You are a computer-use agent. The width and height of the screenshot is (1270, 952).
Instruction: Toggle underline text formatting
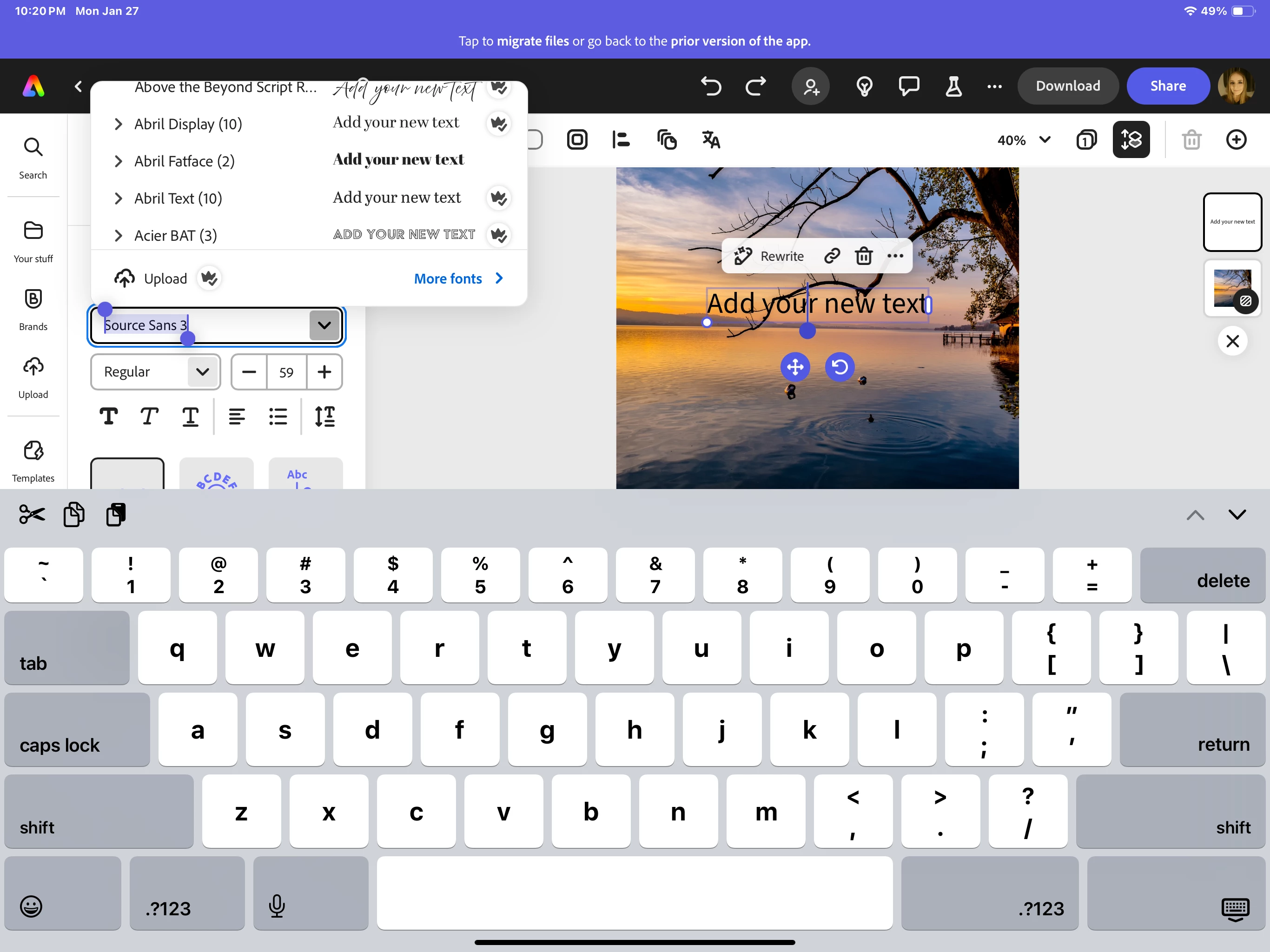click(190, 416)
